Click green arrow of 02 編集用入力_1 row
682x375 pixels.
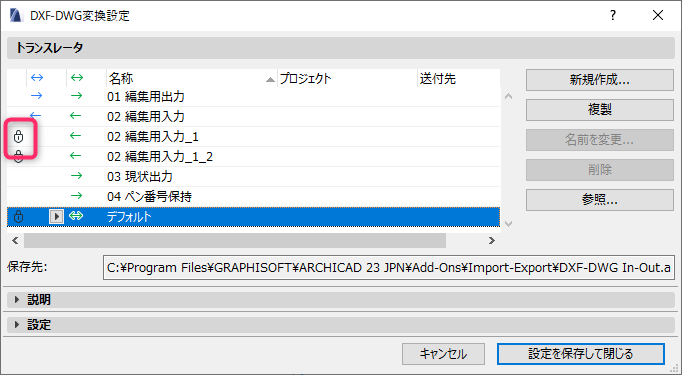coord(76,136)
